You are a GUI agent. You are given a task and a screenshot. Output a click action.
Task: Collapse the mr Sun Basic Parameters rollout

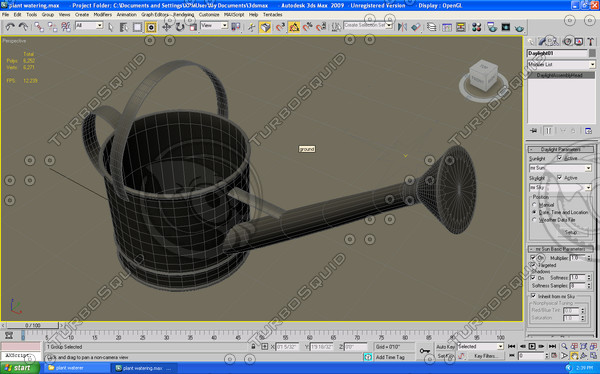coord(561,249)
